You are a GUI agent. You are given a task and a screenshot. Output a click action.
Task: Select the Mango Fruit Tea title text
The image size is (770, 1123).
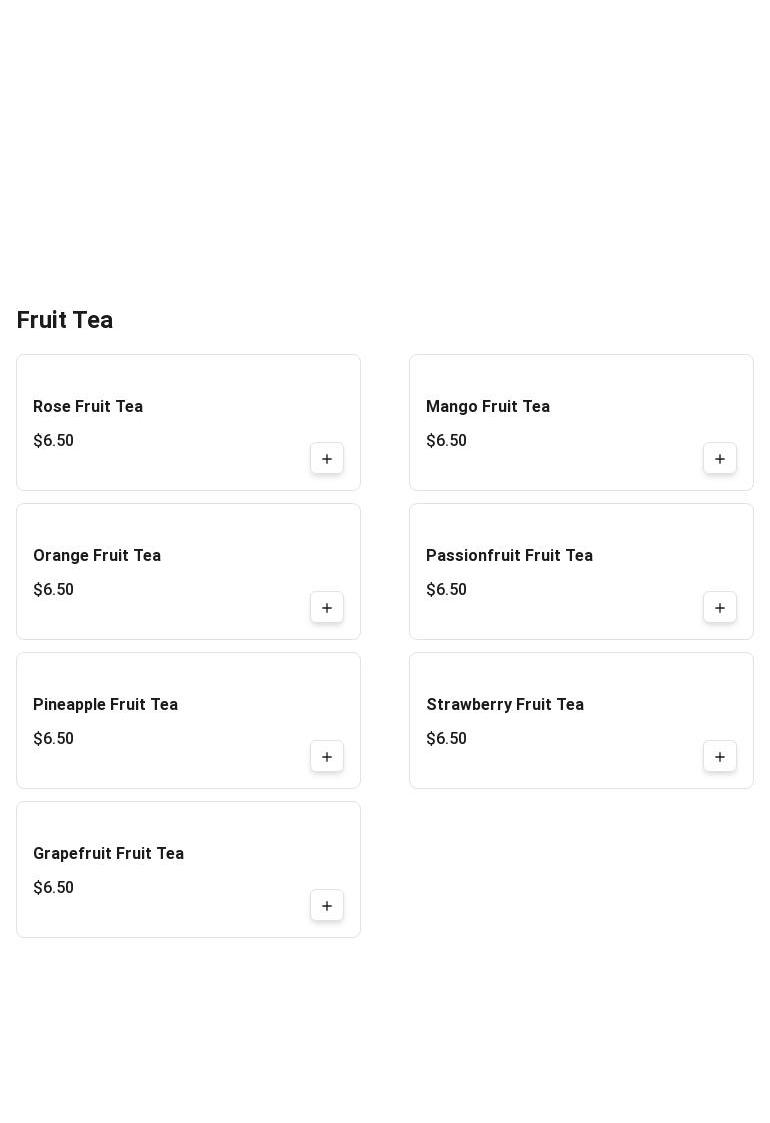point(488,407)
